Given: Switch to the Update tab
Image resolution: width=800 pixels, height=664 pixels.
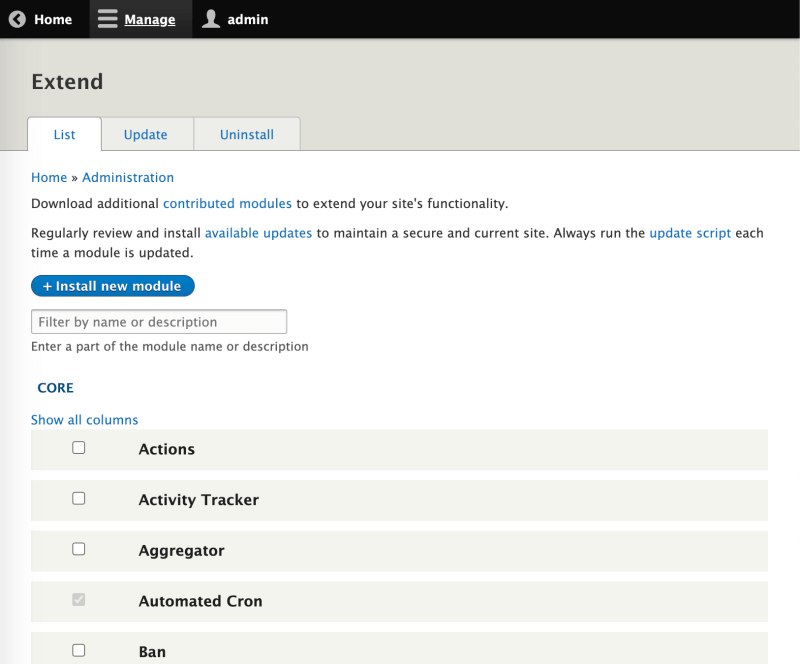Looking at the screenshot, I should pyautogui.click(x=146, y=135).
